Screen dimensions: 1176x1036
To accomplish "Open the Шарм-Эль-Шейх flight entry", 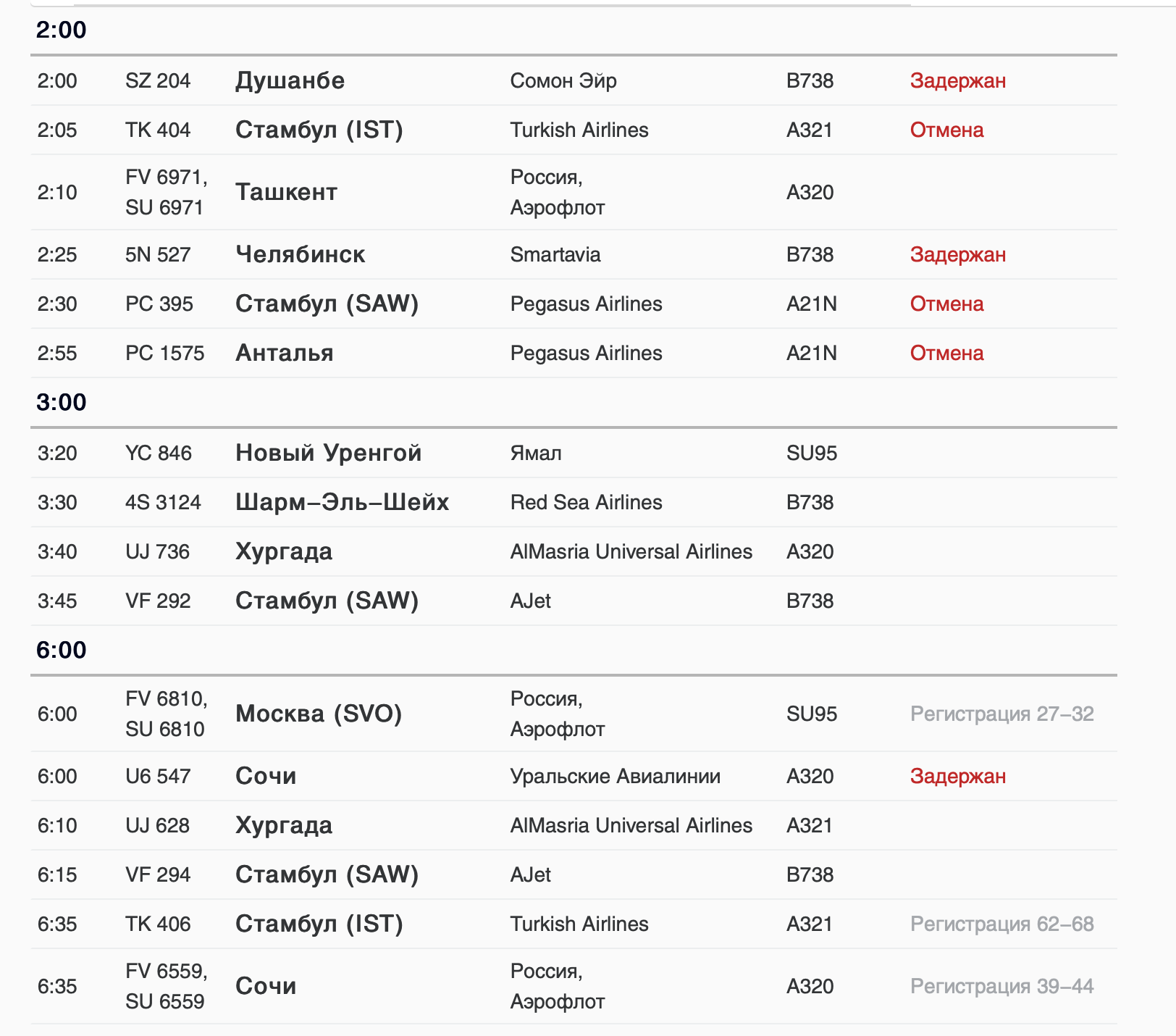I will (x=342, y=502).
